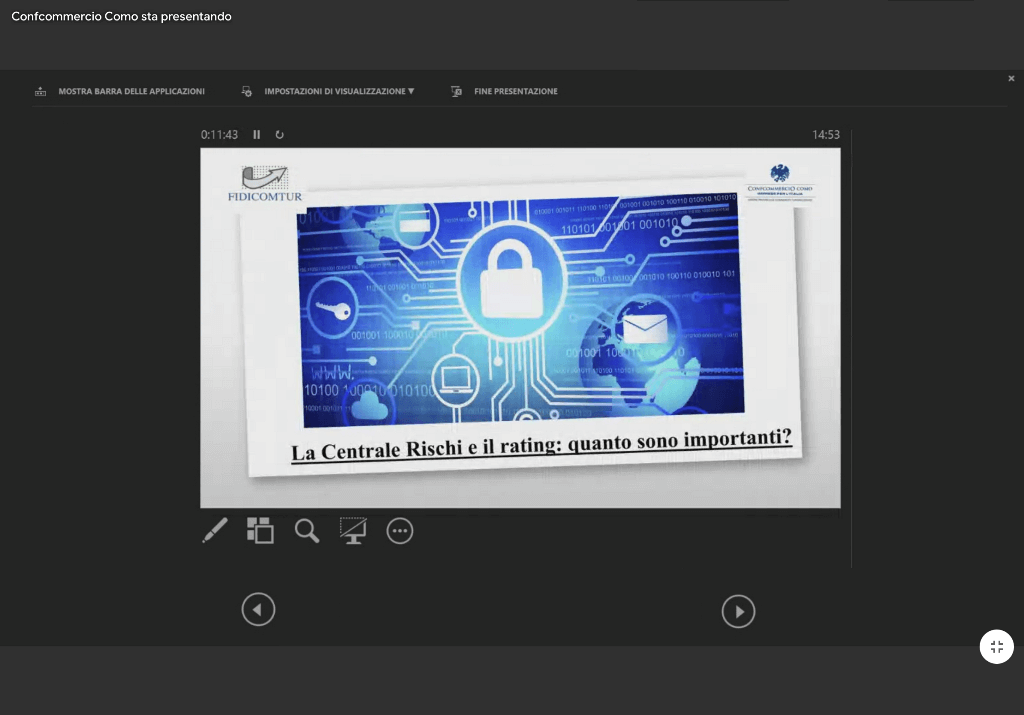Viewport: 1024px width, 715px height.
Task: Select the pen and laser pointer tool
Action: click(215, 530)
